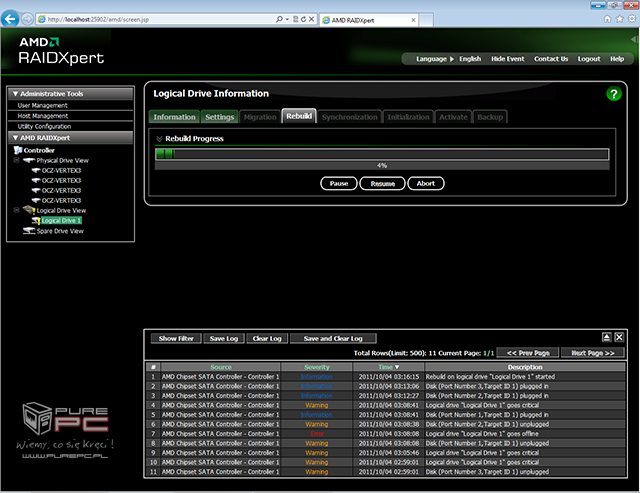Stop loading with the address bar X icon
The height and width of the screenshot is (493, 640).
coord(311,19)
